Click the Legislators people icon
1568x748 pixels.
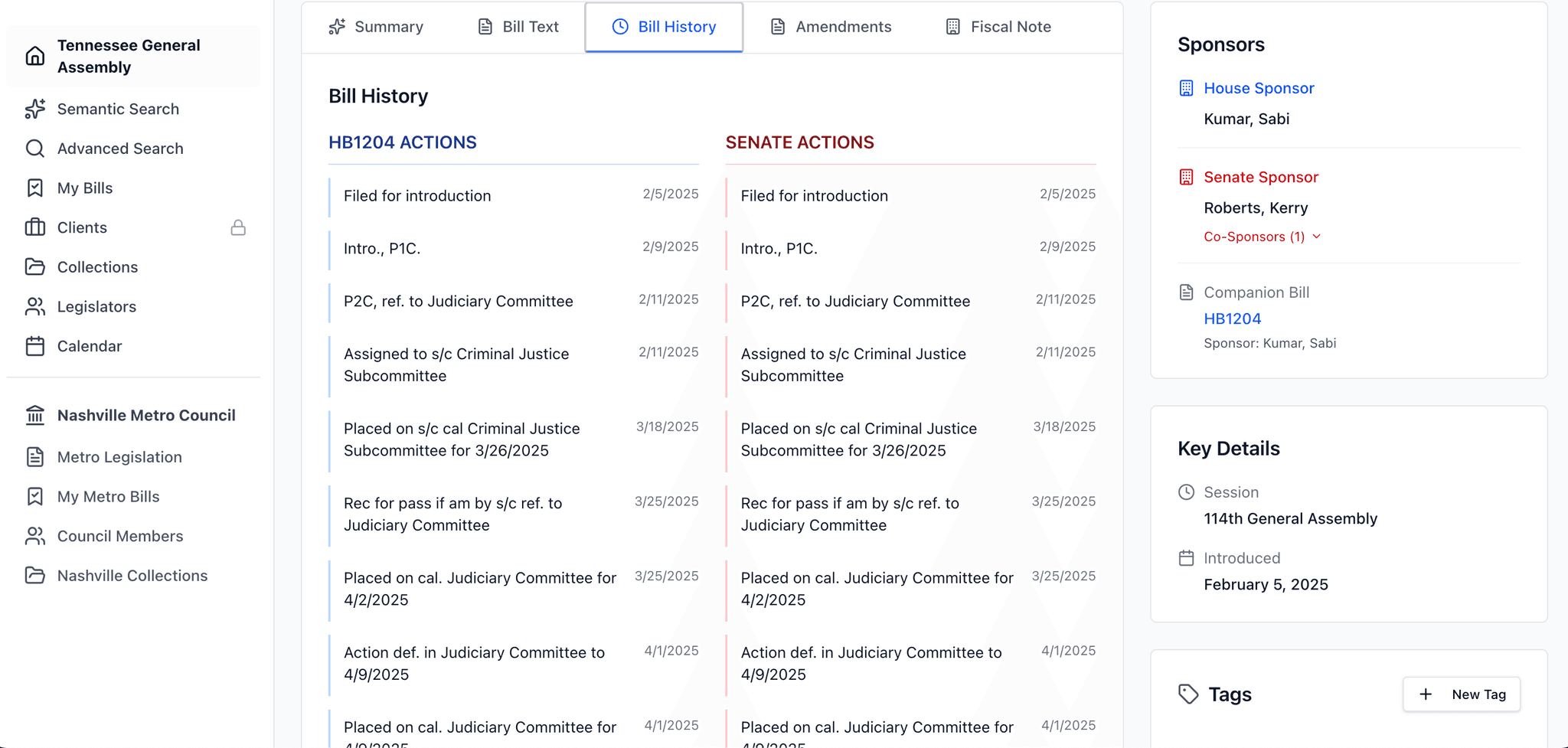35,307
